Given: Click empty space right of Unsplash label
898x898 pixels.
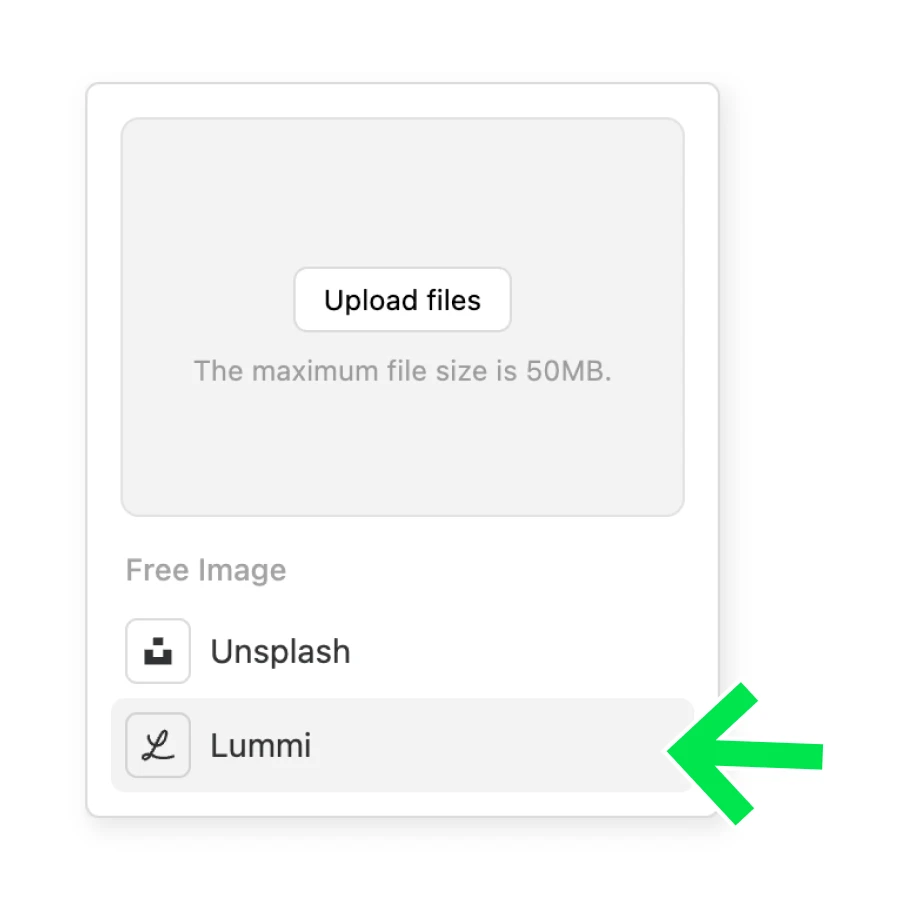Looking at the screenshot, I should coord(515,651).
